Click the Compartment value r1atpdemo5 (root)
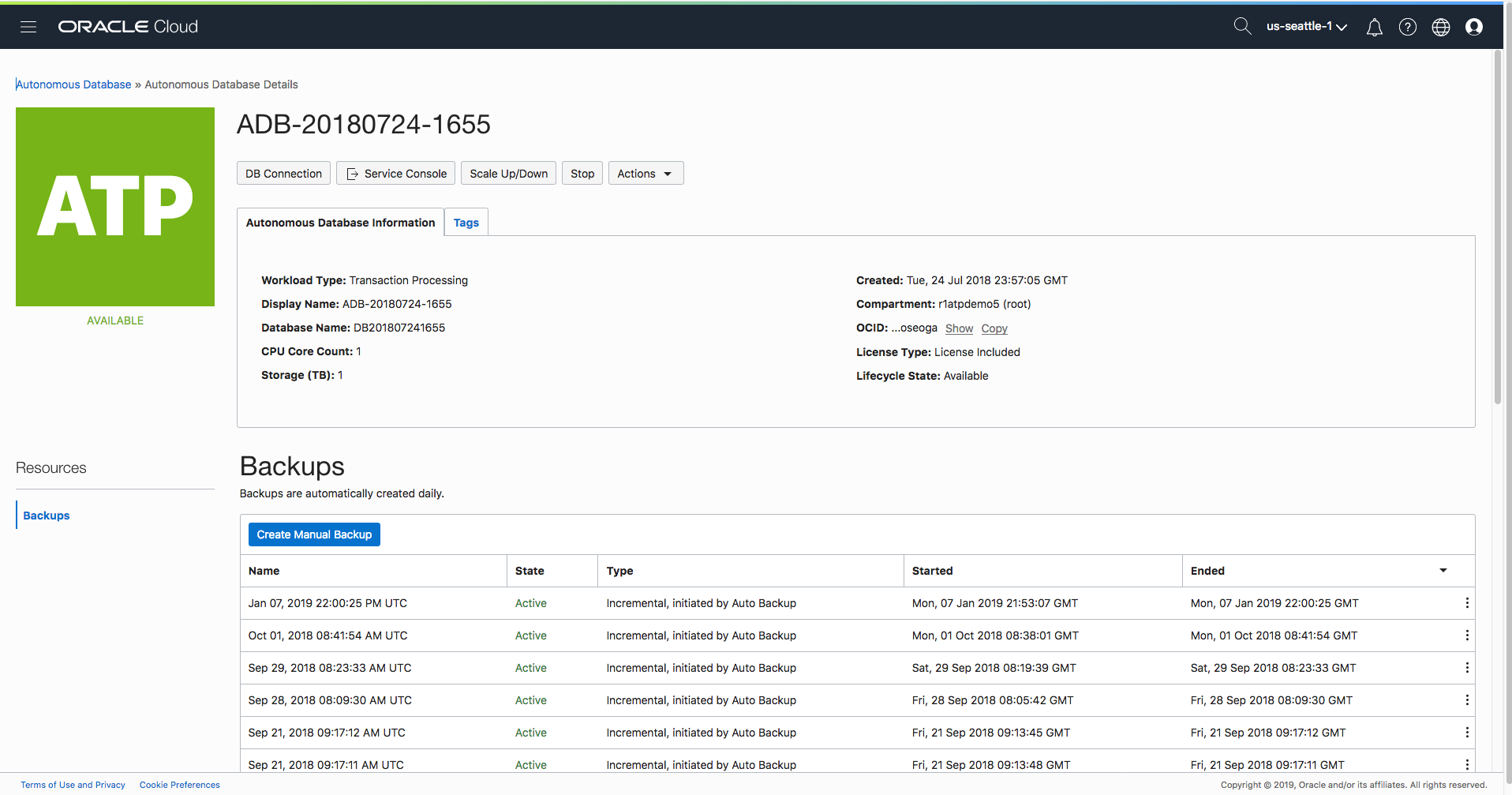Viewport: 1512px width, 795px height. point(984,304)
